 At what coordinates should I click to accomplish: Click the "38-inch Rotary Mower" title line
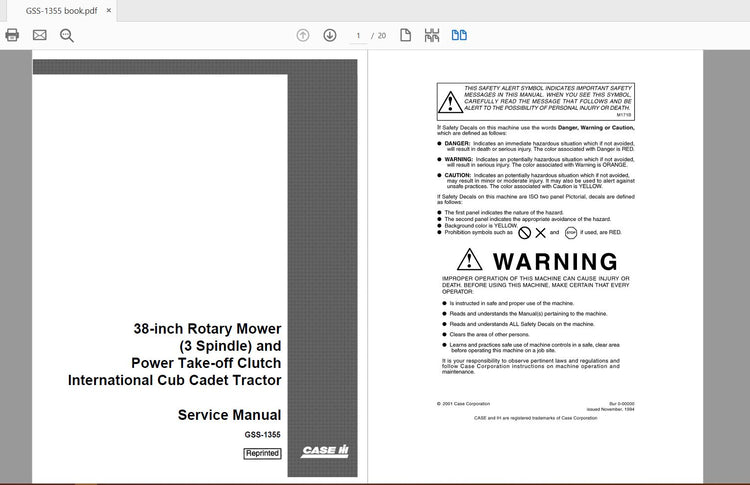coord(208,329)
